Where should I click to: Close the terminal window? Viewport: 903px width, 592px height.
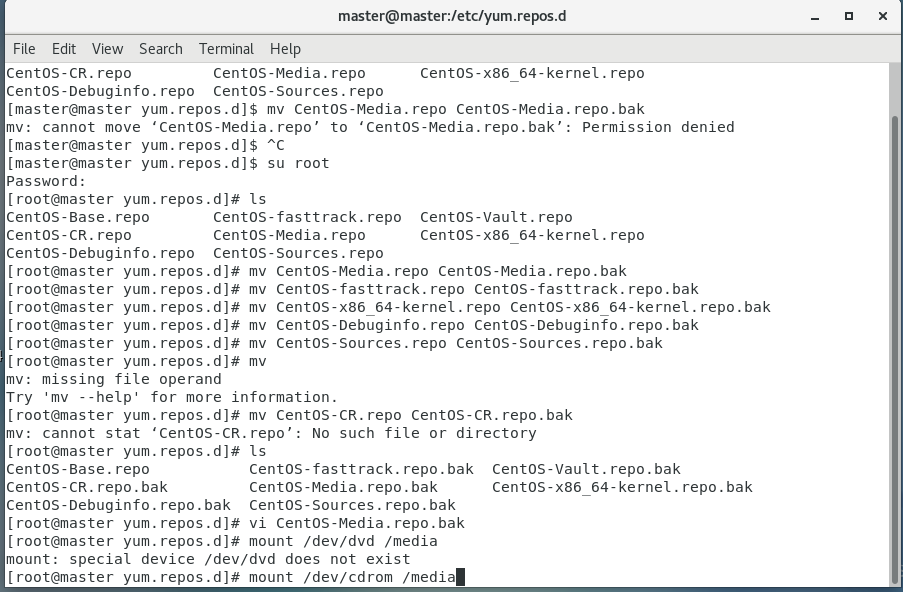[883, 16]
